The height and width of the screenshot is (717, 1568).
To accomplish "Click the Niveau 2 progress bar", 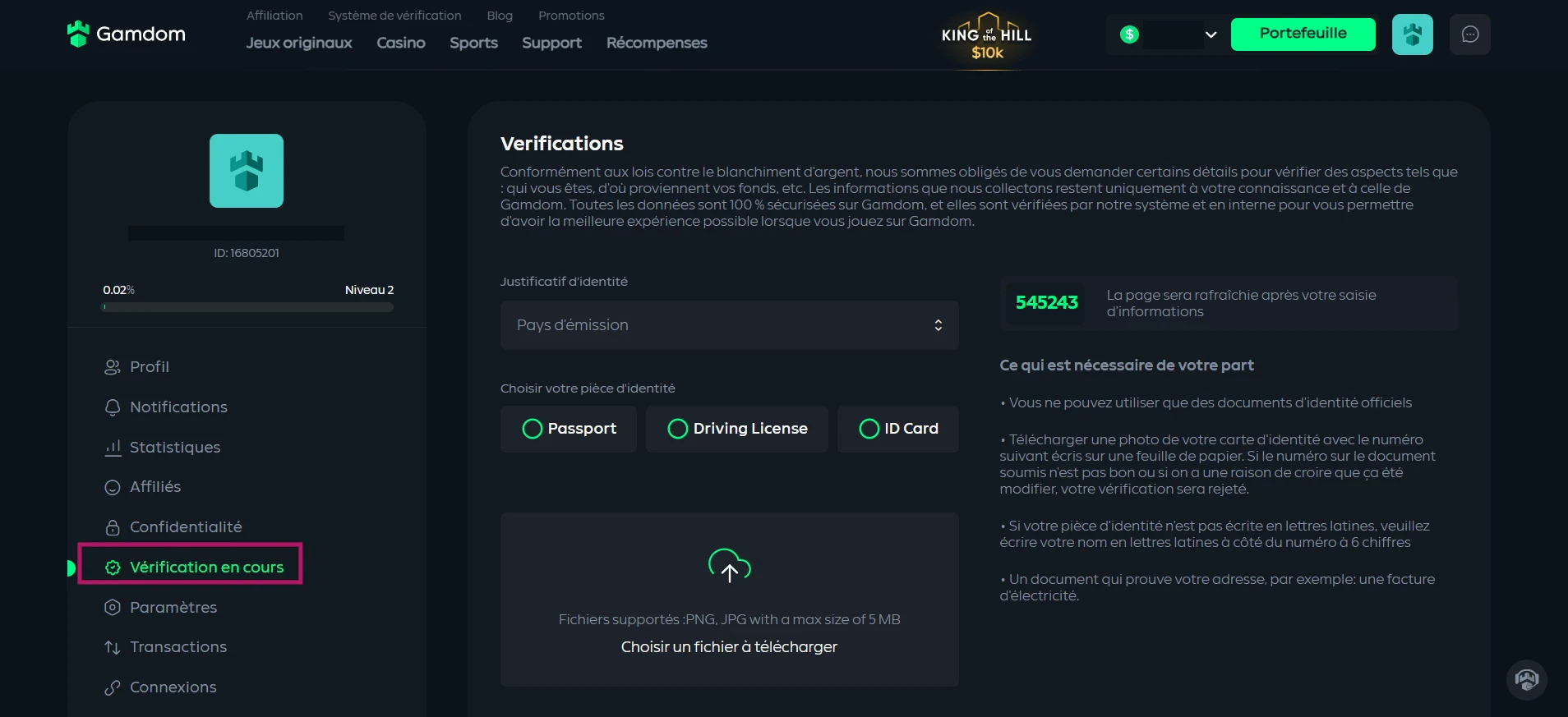I will pyautogui.click(x=247, y=307).
